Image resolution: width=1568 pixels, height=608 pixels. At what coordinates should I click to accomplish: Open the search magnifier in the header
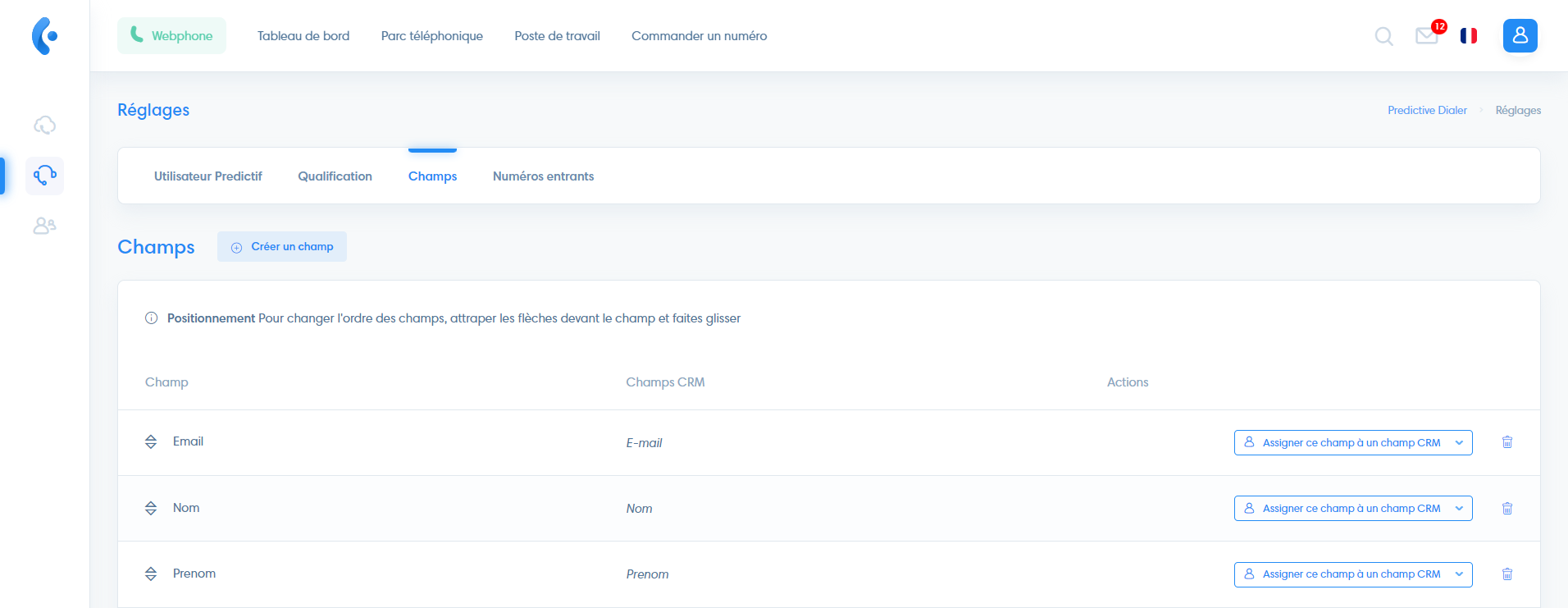point(1383,36)
